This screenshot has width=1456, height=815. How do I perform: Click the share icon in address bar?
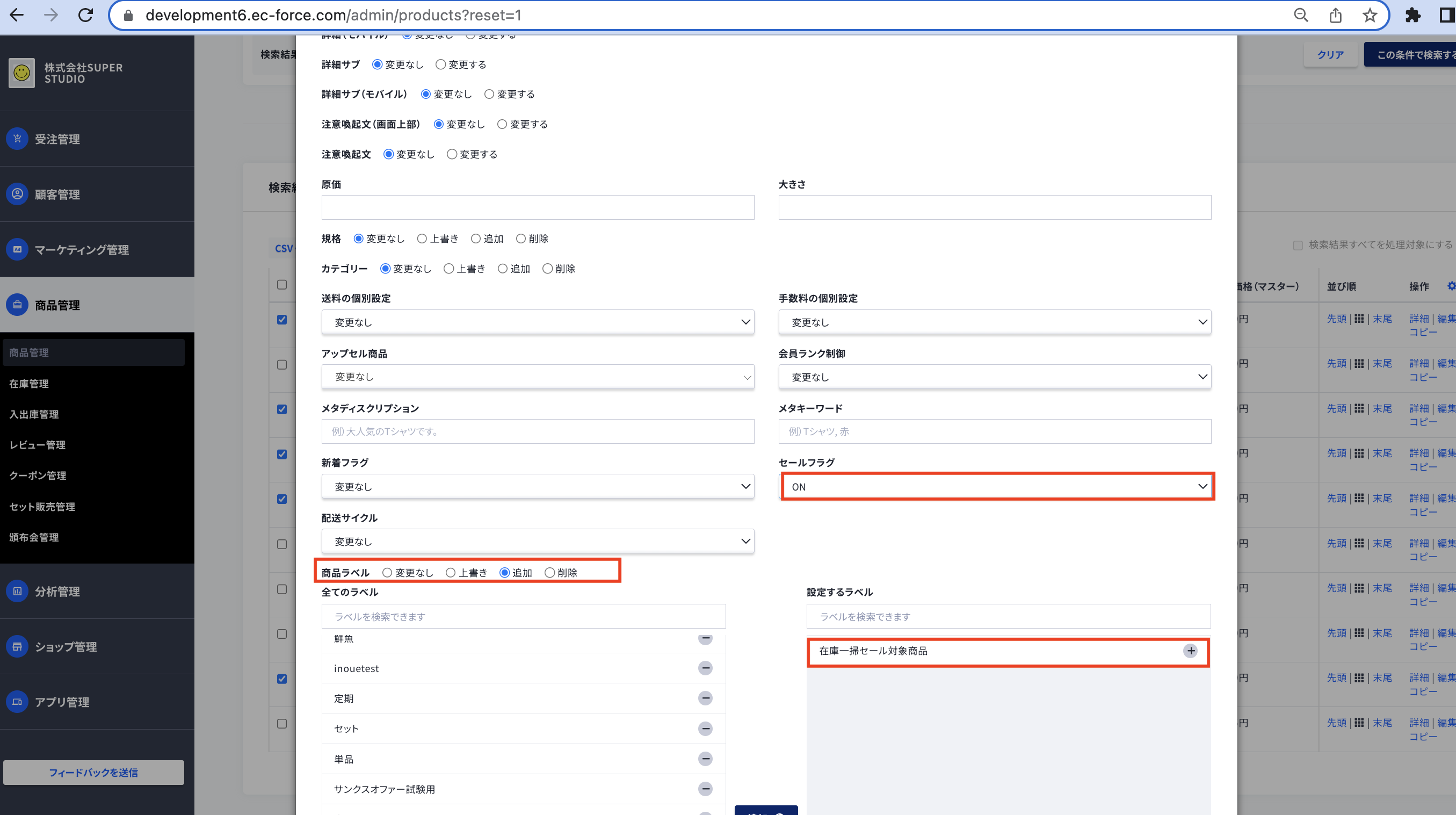[x=1335, y=15]
